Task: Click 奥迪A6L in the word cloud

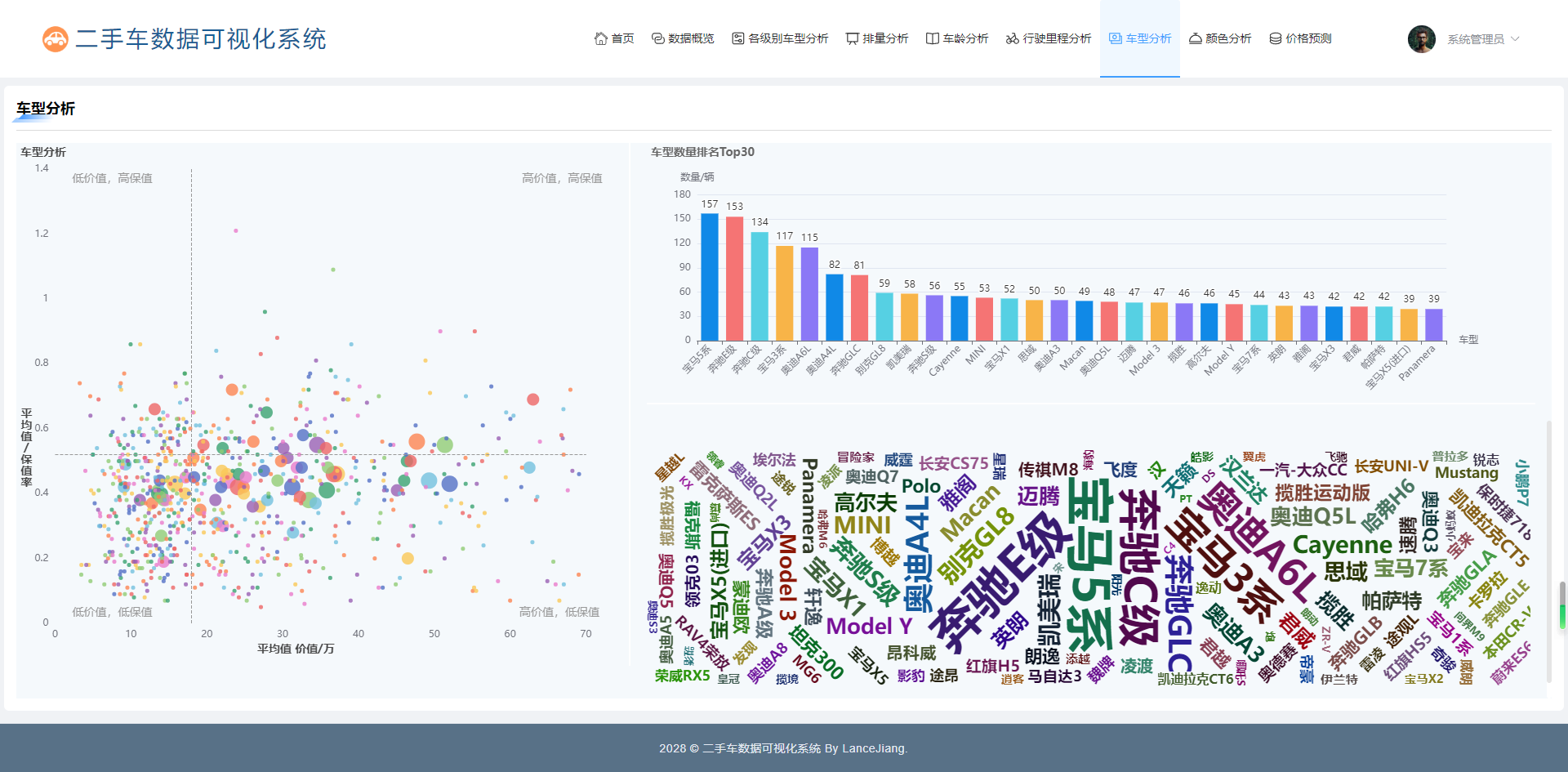Action: [1256, 542]
